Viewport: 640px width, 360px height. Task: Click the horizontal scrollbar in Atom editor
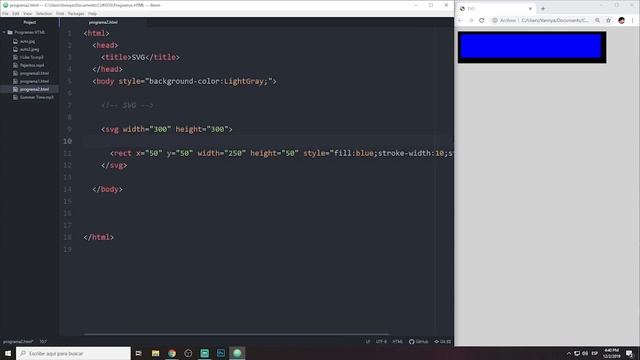point(236,334)
